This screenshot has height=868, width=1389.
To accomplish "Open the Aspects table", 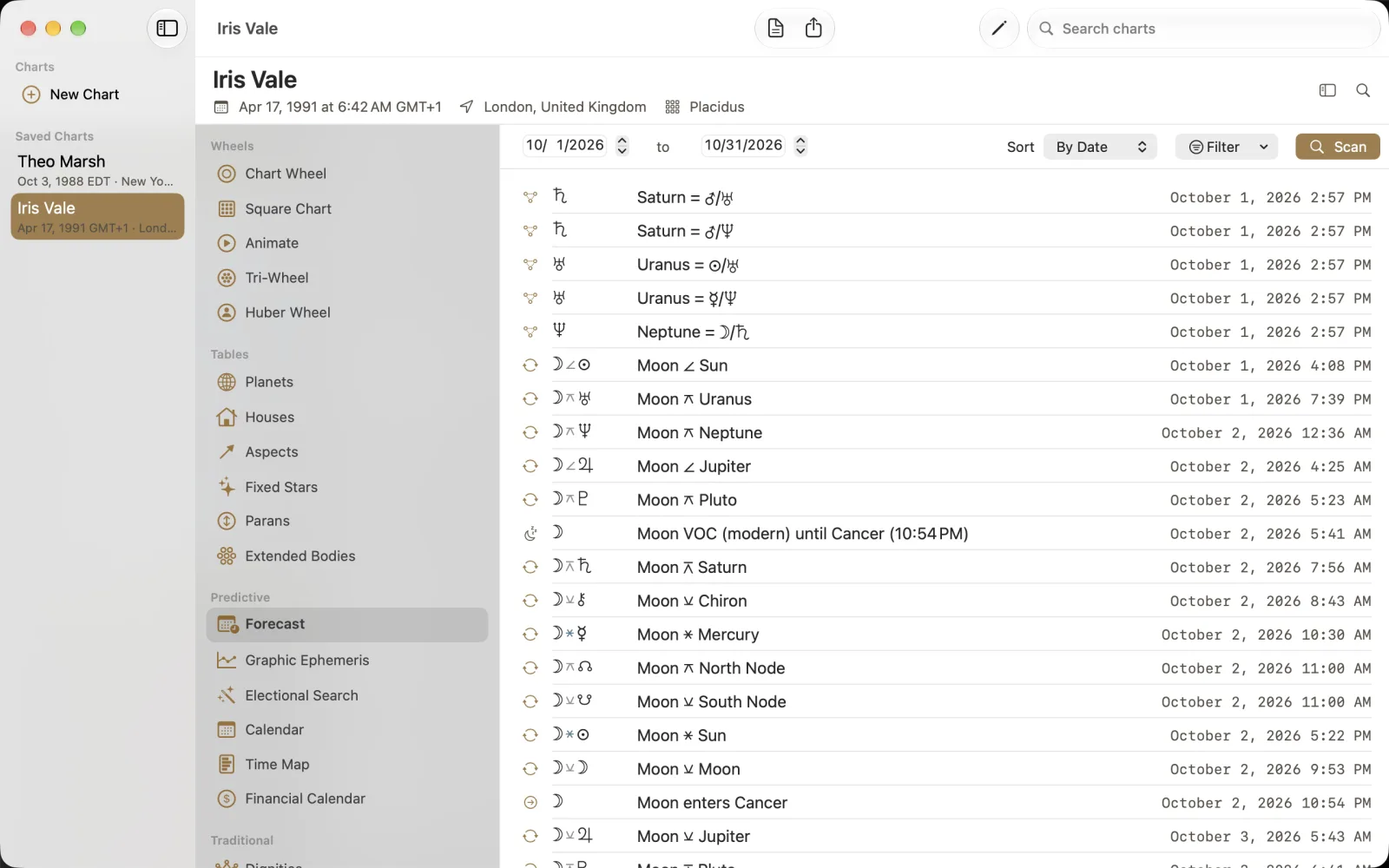I will tap(347, 451).
